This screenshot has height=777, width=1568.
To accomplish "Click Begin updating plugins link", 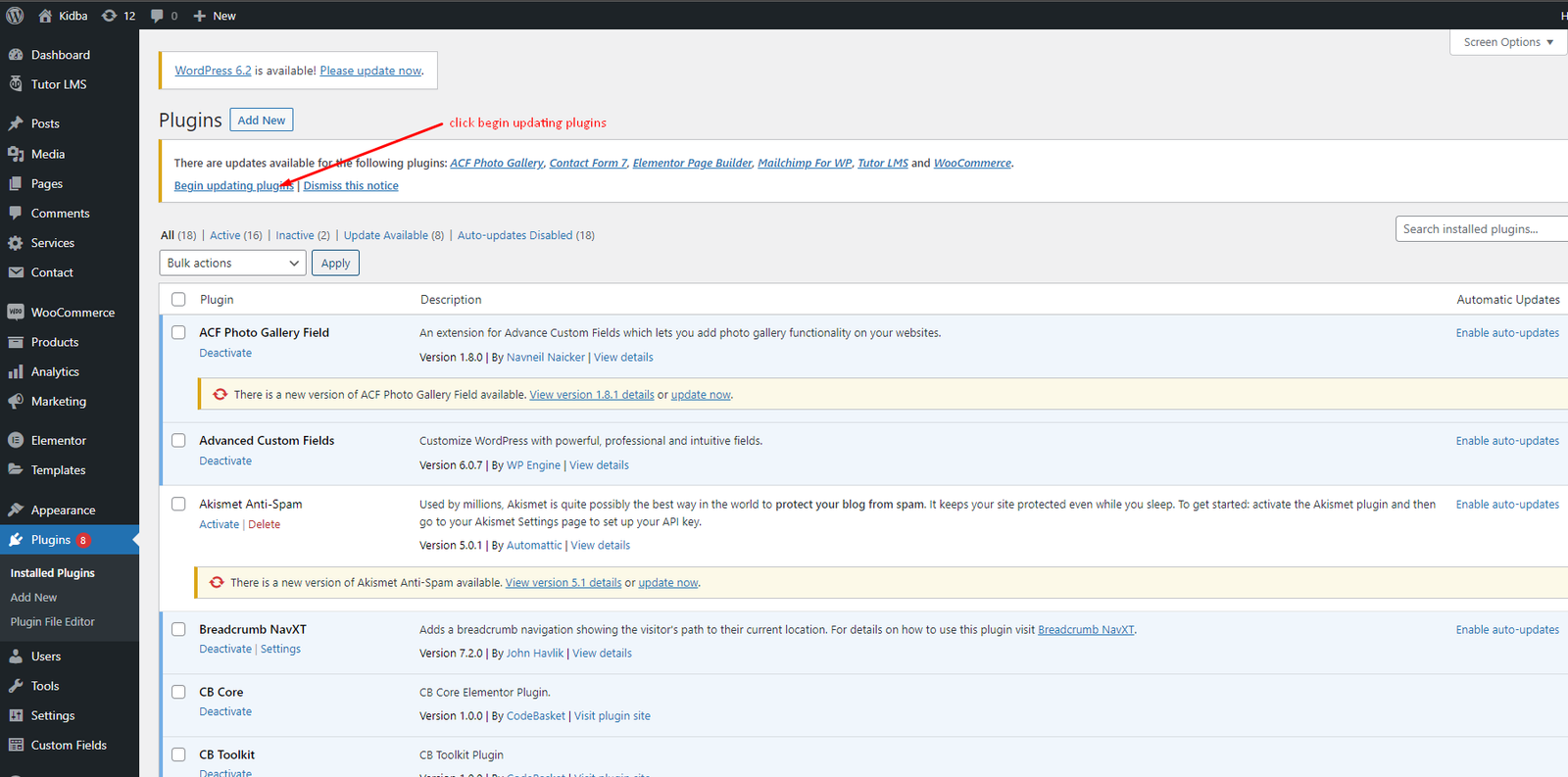I will click(x=233, y=186).
